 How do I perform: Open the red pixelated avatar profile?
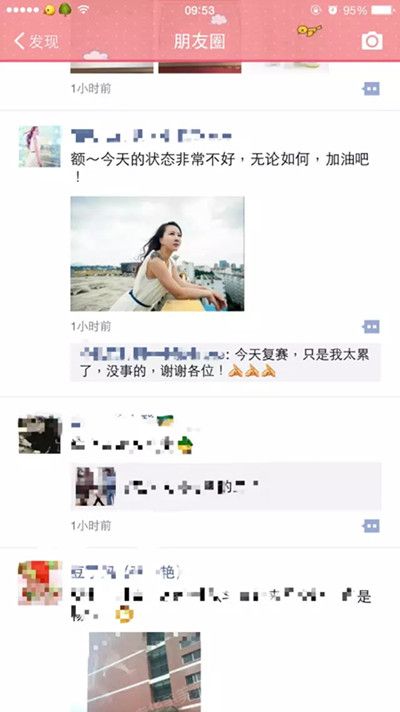tap(40, 583)
